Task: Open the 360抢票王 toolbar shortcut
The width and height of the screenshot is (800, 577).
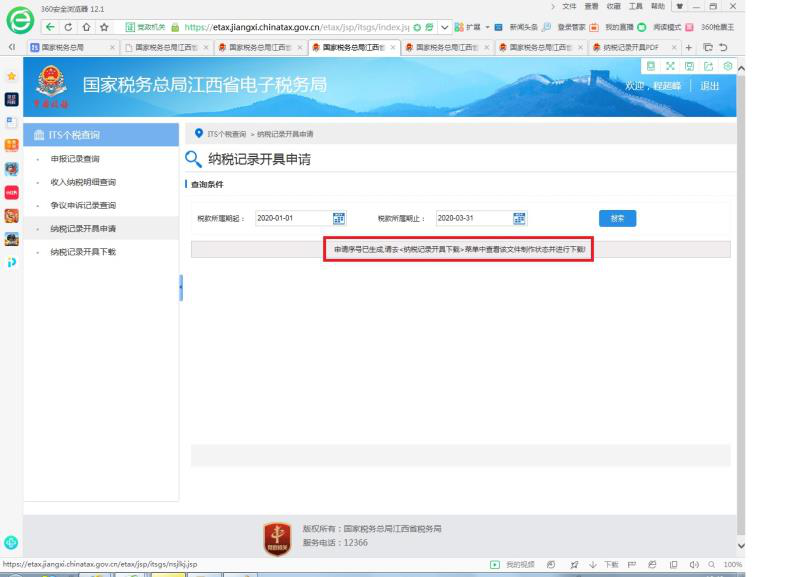Action: tap(711, 27)
